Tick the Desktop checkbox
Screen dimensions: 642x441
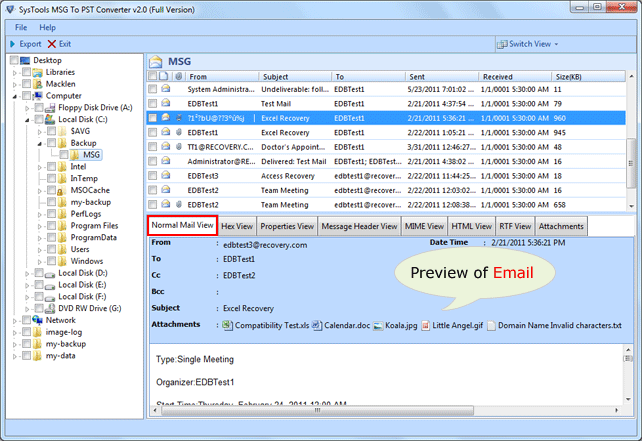coord(14,60)
